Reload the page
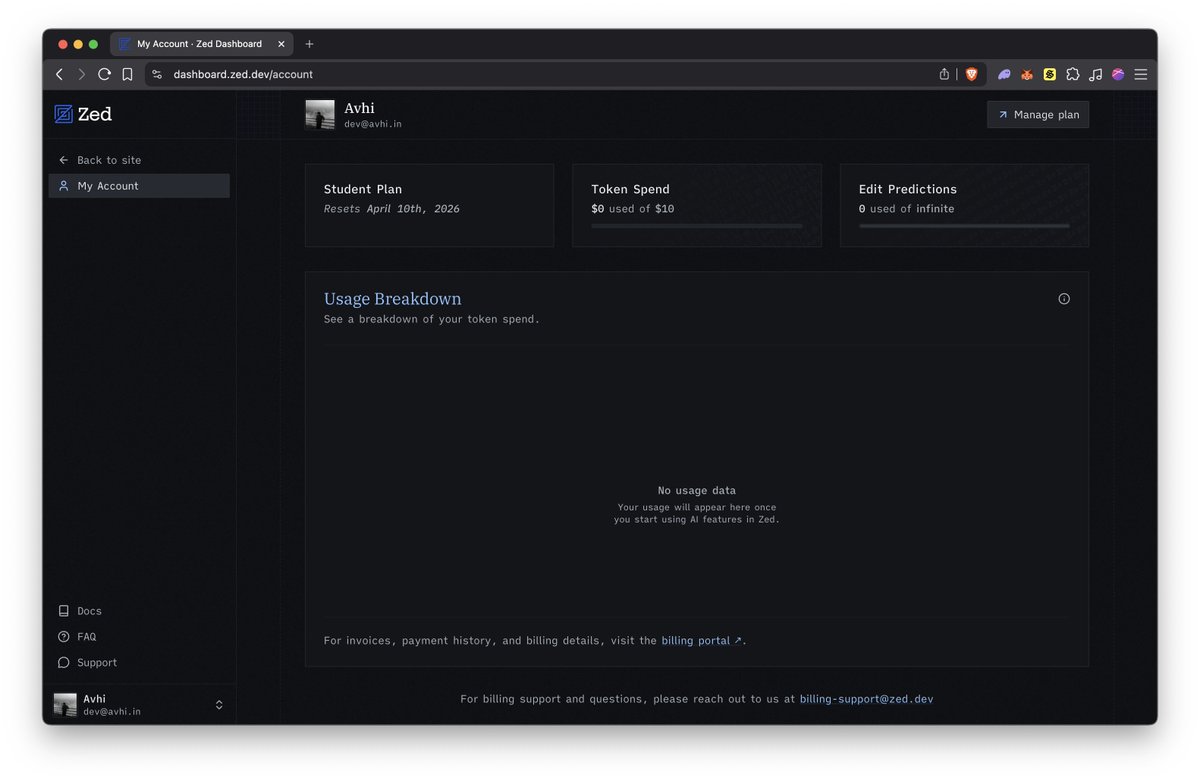Image resolution: width=1200 pixels, height=781 pixels. (x=104, y=74)
